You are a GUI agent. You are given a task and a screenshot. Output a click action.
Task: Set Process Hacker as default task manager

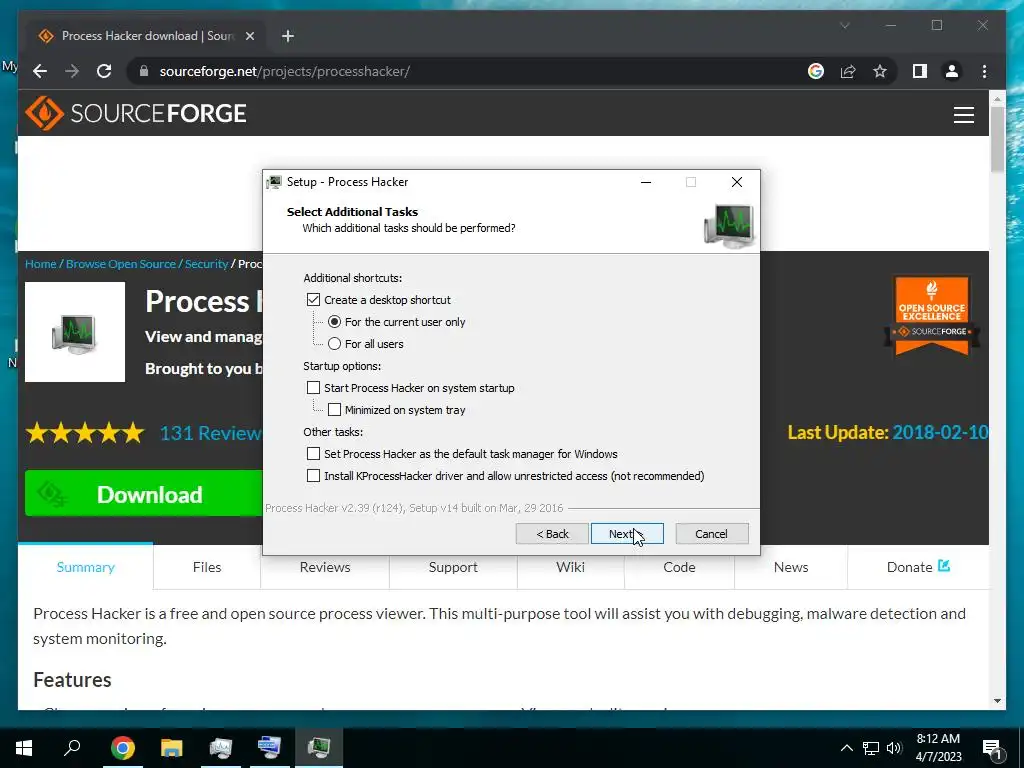(x=313, y=454)
